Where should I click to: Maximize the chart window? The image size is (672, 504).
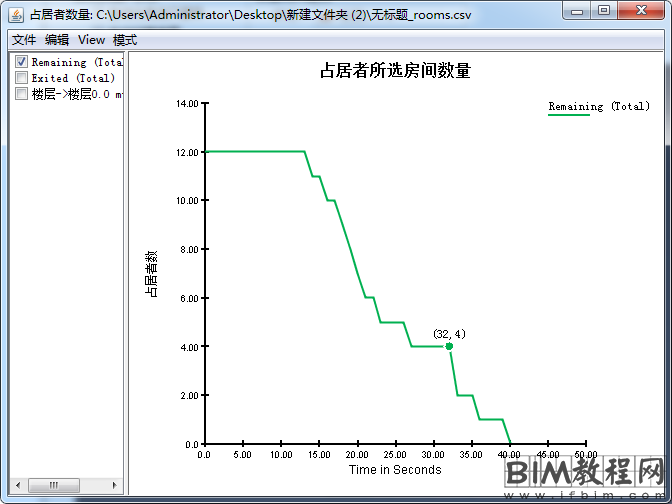click(x=604, y=10)
